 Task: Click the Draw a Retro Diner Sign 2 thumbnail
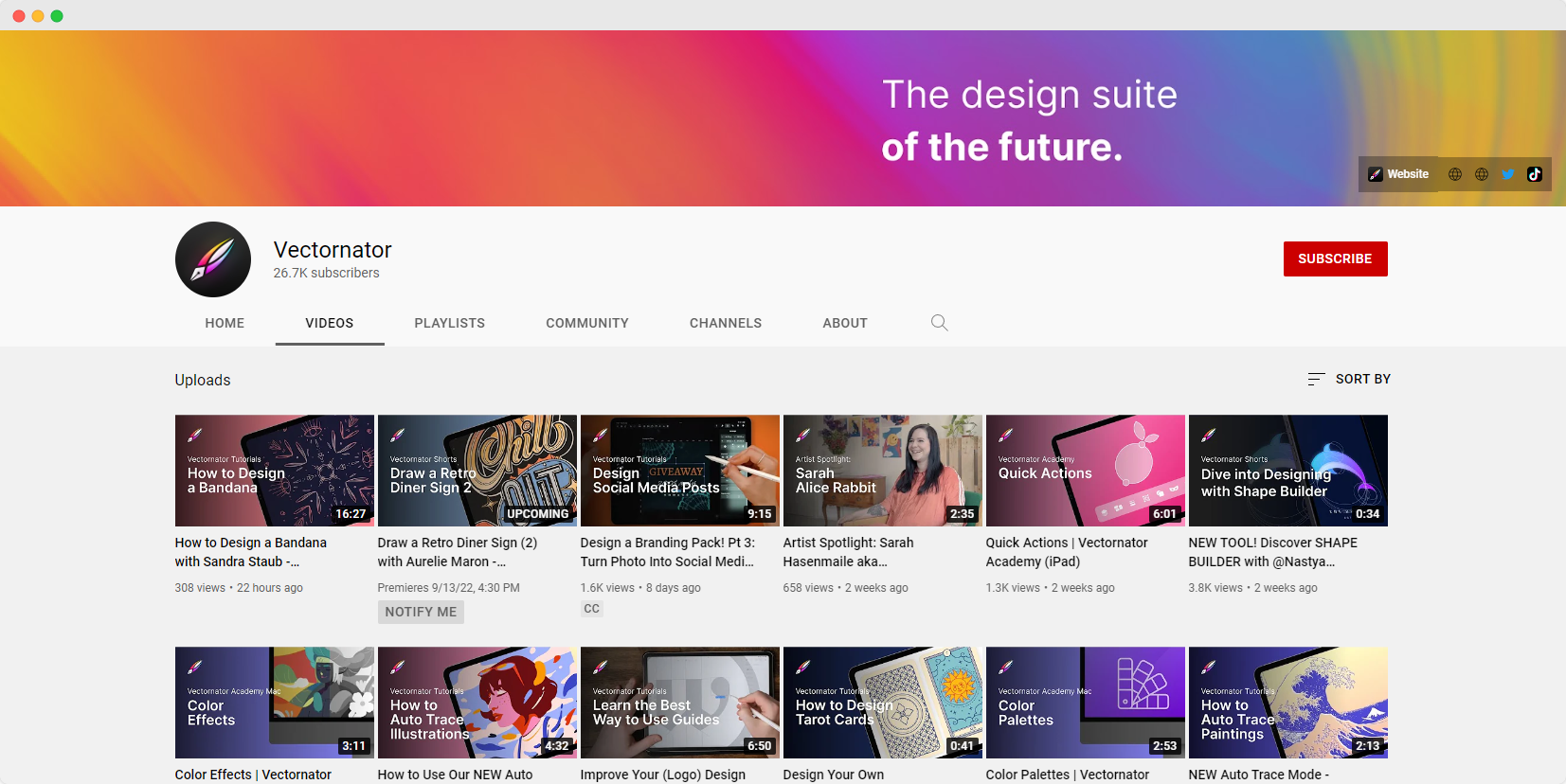477,471
